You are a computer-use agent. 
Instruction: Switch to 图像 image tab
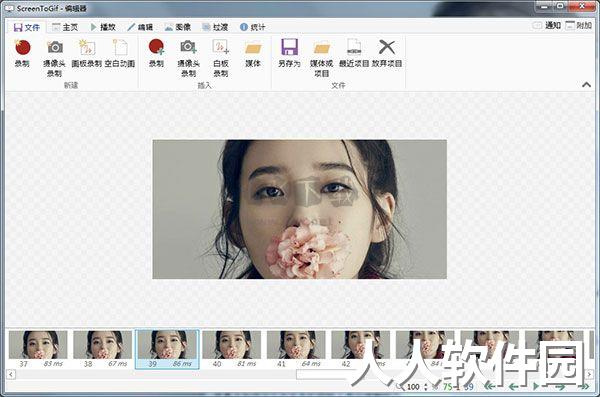[178, 27]
